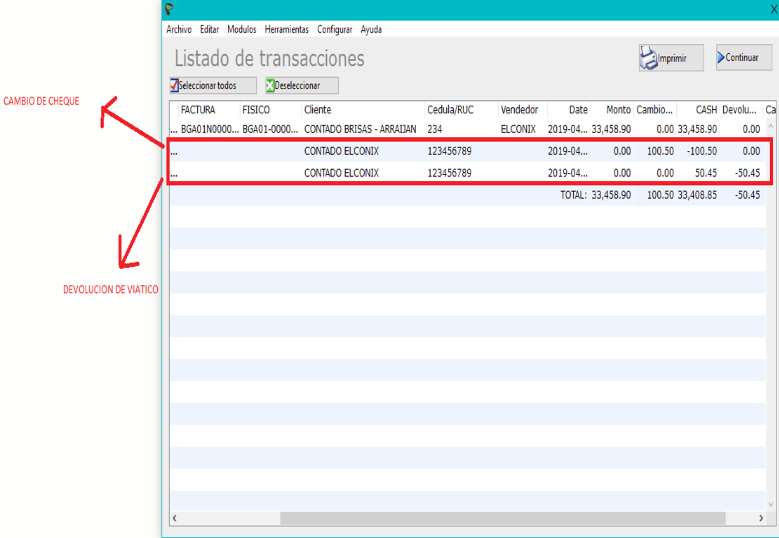This screenshot has width=779, height=538.
Task: Click the Imprimir button
Action: click(671, 58)
